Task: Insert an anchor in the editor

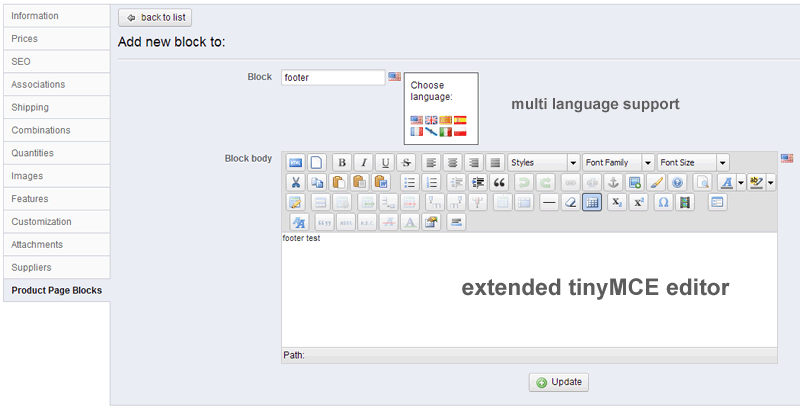Action: coord(614,182)
